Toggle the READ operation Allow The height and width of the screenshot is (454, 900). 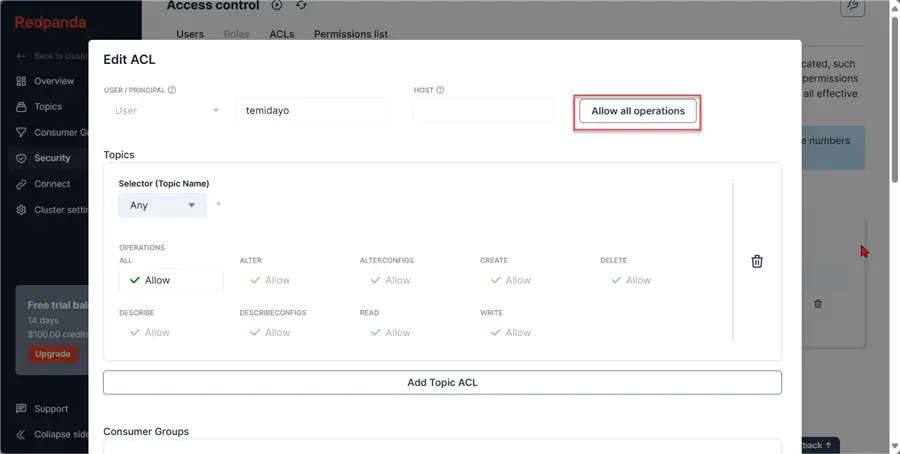[x=390, y=332]
